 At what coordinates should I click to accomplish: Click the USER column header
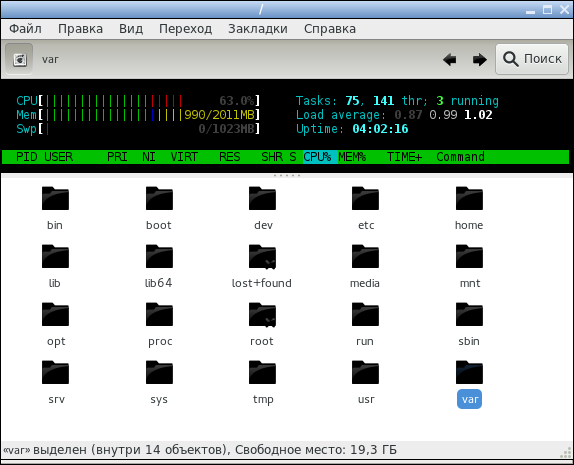pyautogui.click(x=59, y=157)
